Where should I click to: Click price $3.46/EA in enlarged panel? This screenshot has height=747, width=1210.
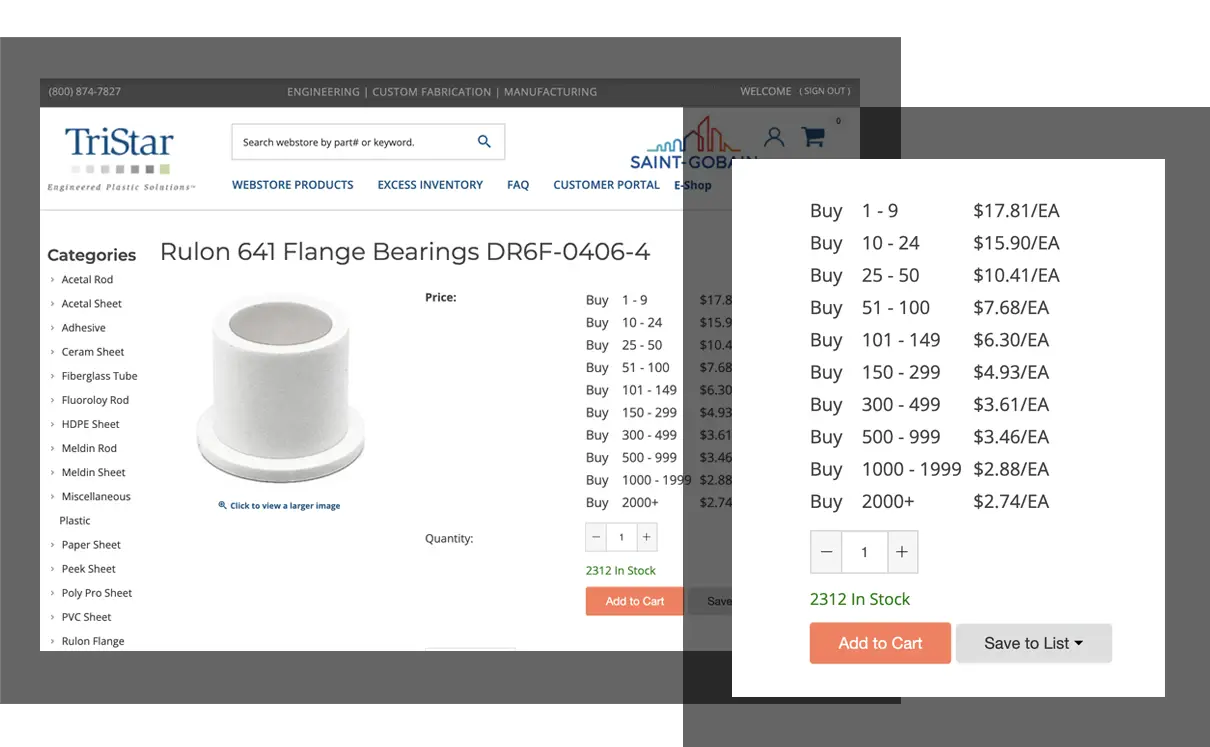pyautogui.click(x=1011, y=437)
